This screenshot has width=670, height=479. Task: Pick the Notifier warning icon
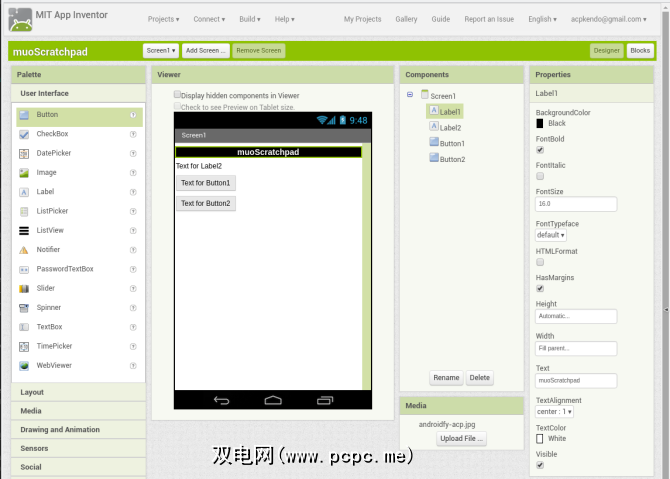point(25,250)
